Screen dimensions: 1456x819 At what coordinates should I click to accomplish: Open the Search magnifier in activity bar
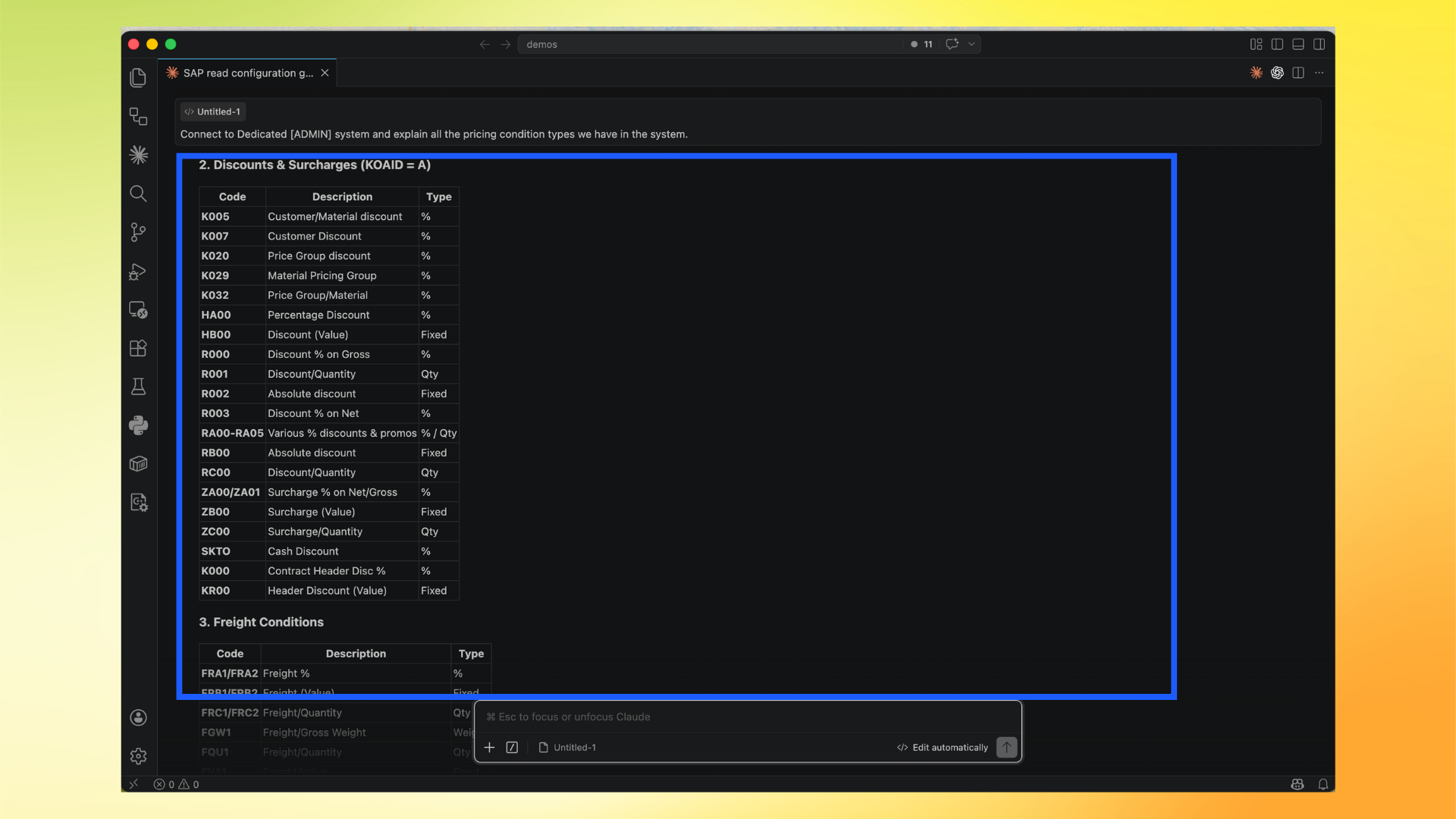coord(138,193)
